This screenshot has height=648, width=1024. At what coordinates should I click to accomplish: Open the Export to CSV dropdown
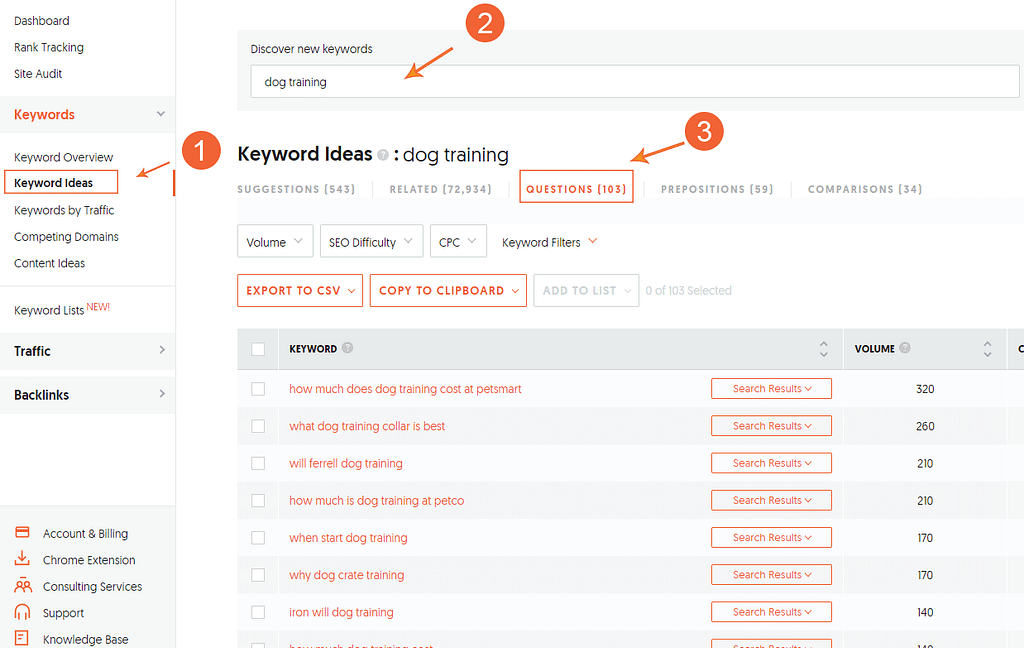coord(300,290)
